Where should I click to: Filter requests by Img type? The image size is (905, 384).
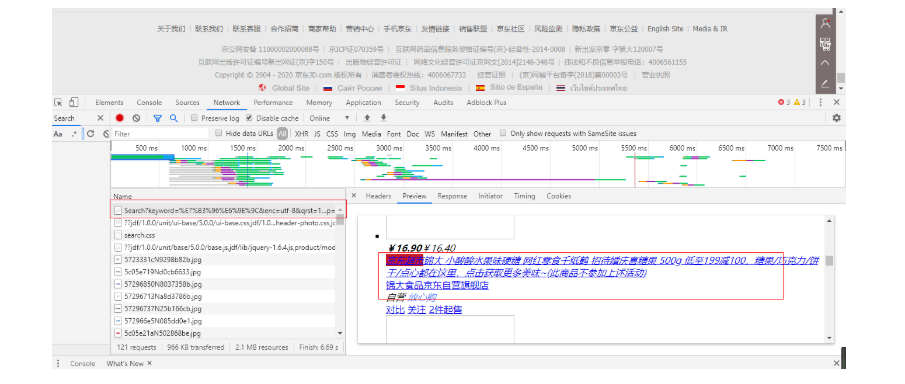(x=349, y=133)
